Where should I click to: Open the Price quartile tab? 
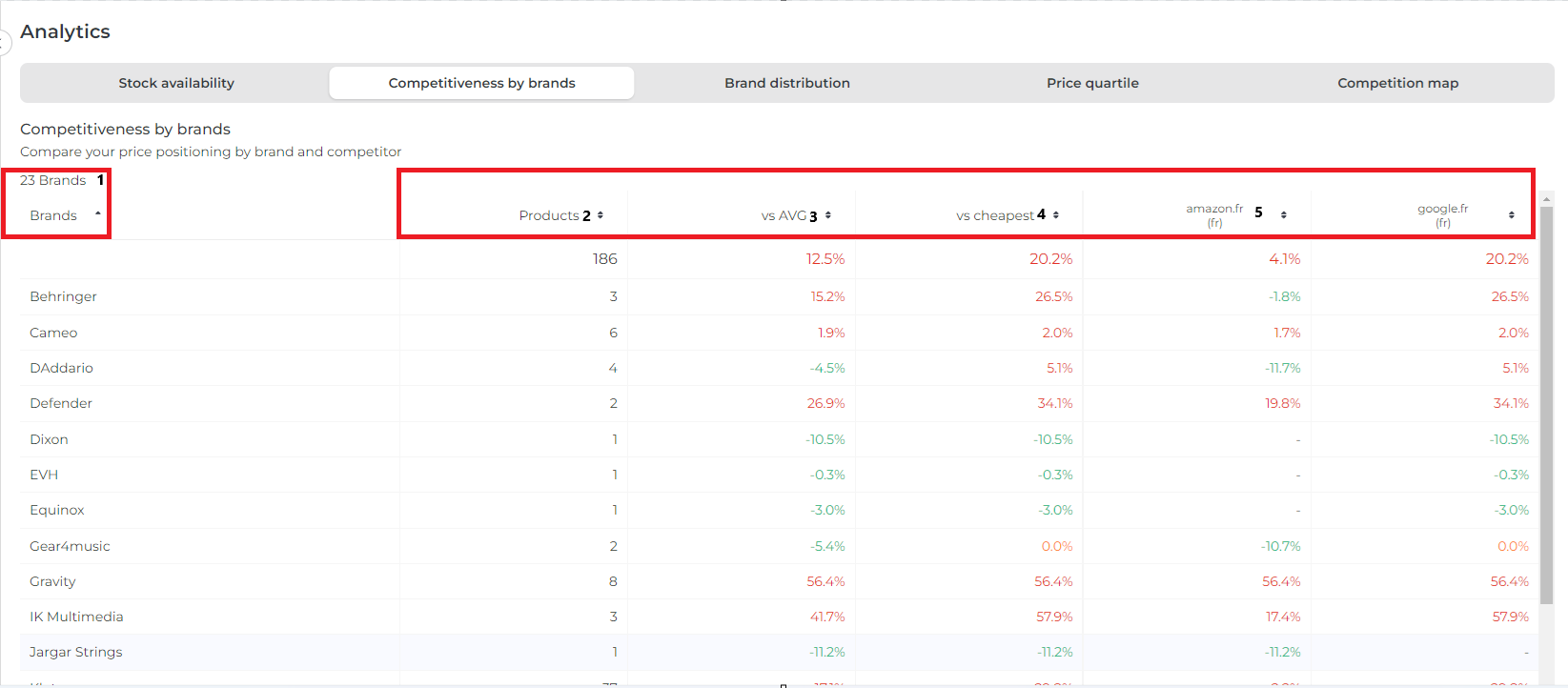coord(1092,83)
